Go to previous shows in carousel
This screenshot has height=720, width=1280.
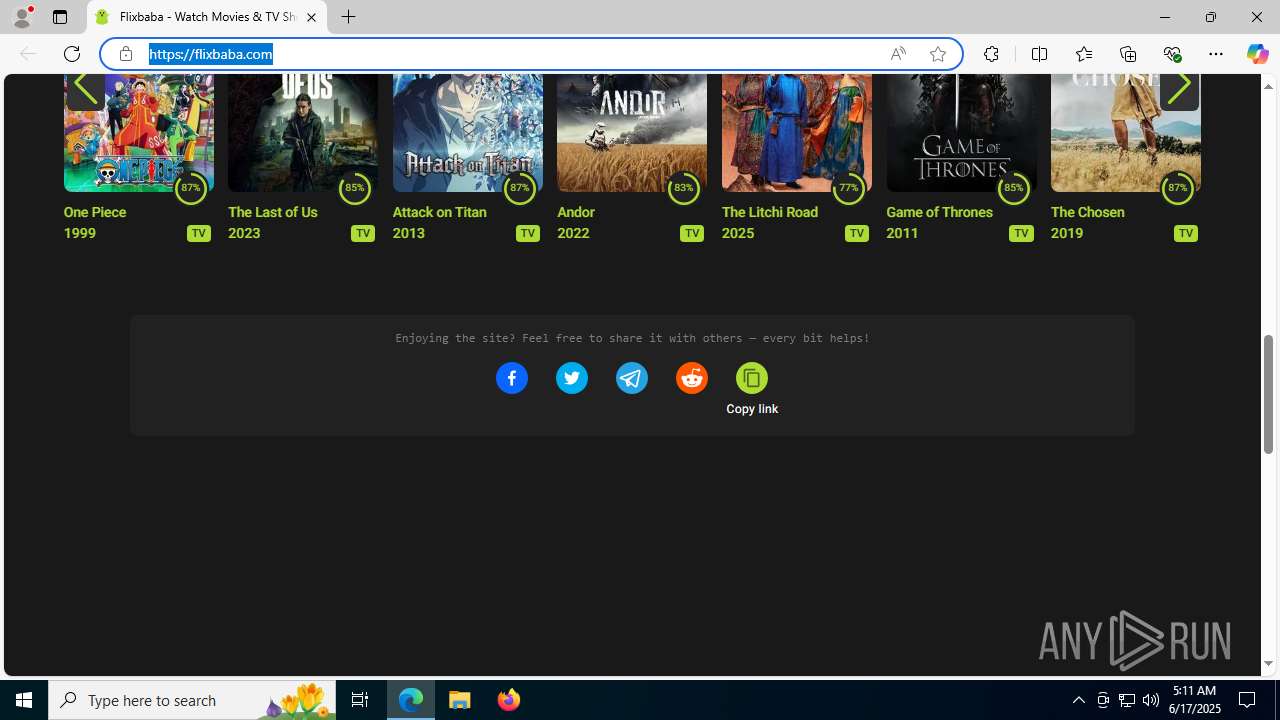[x=85, y=90]
